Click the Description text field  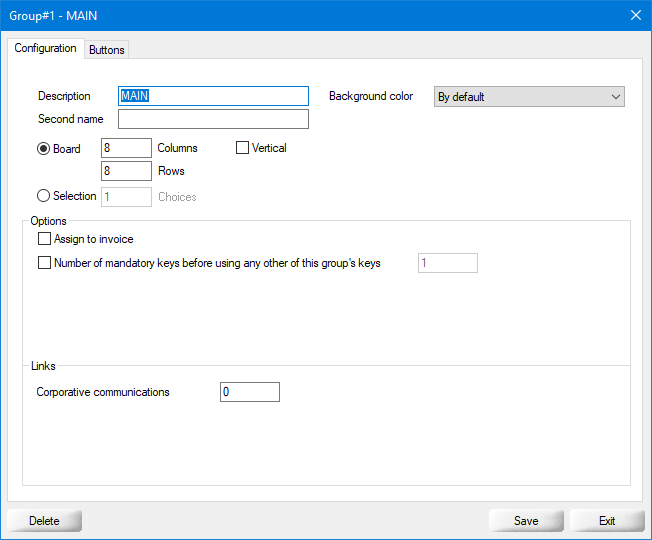(x=213, y=96)
